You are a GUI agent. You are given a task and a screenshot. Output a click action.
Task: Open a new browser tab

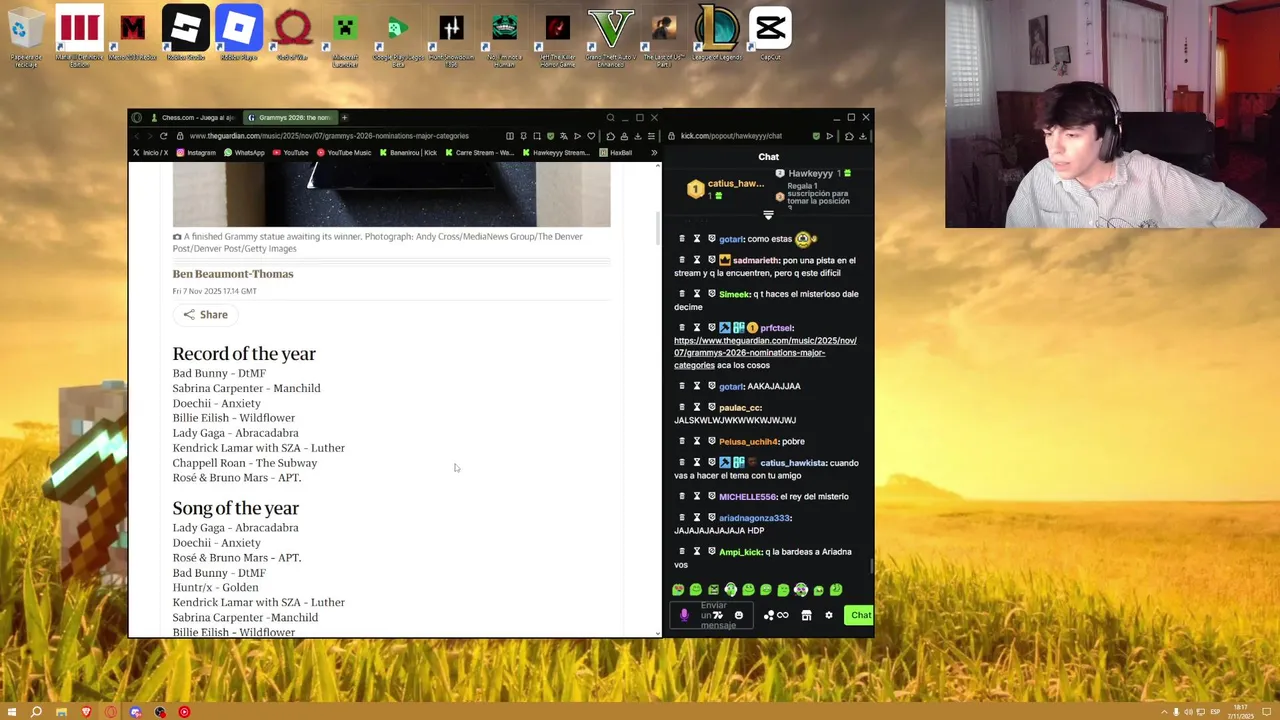[345, 118]
